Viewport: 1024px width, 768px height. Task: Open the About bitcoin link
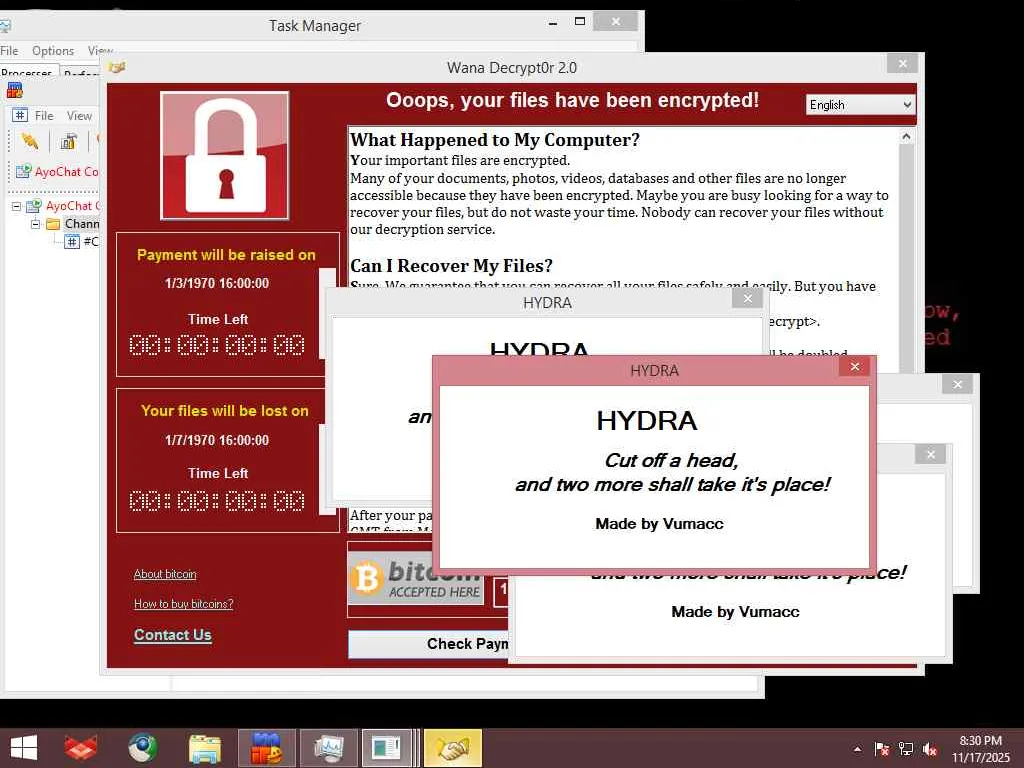click(x=165, y=574)
